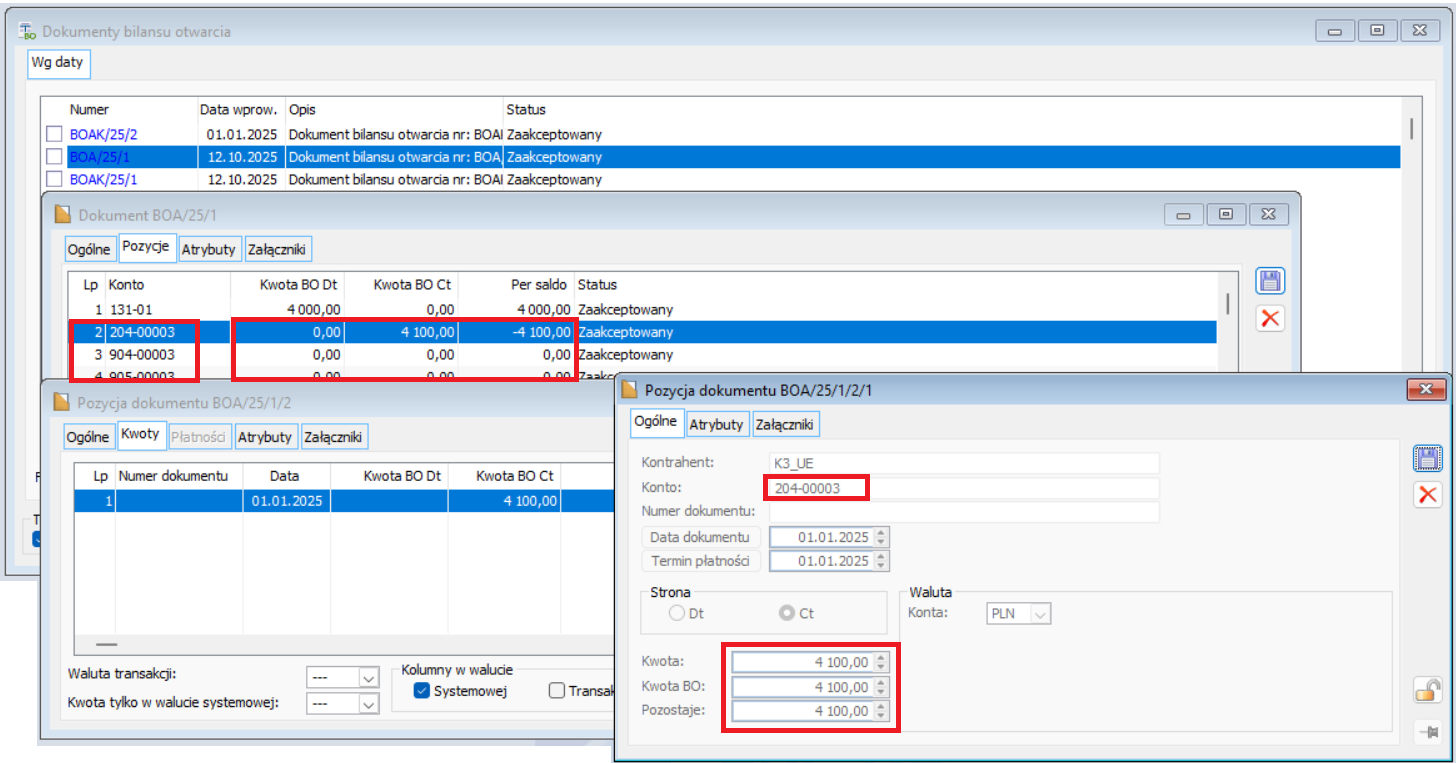Save changes in Dokument BOA/25/1 window

point(1270,282)
